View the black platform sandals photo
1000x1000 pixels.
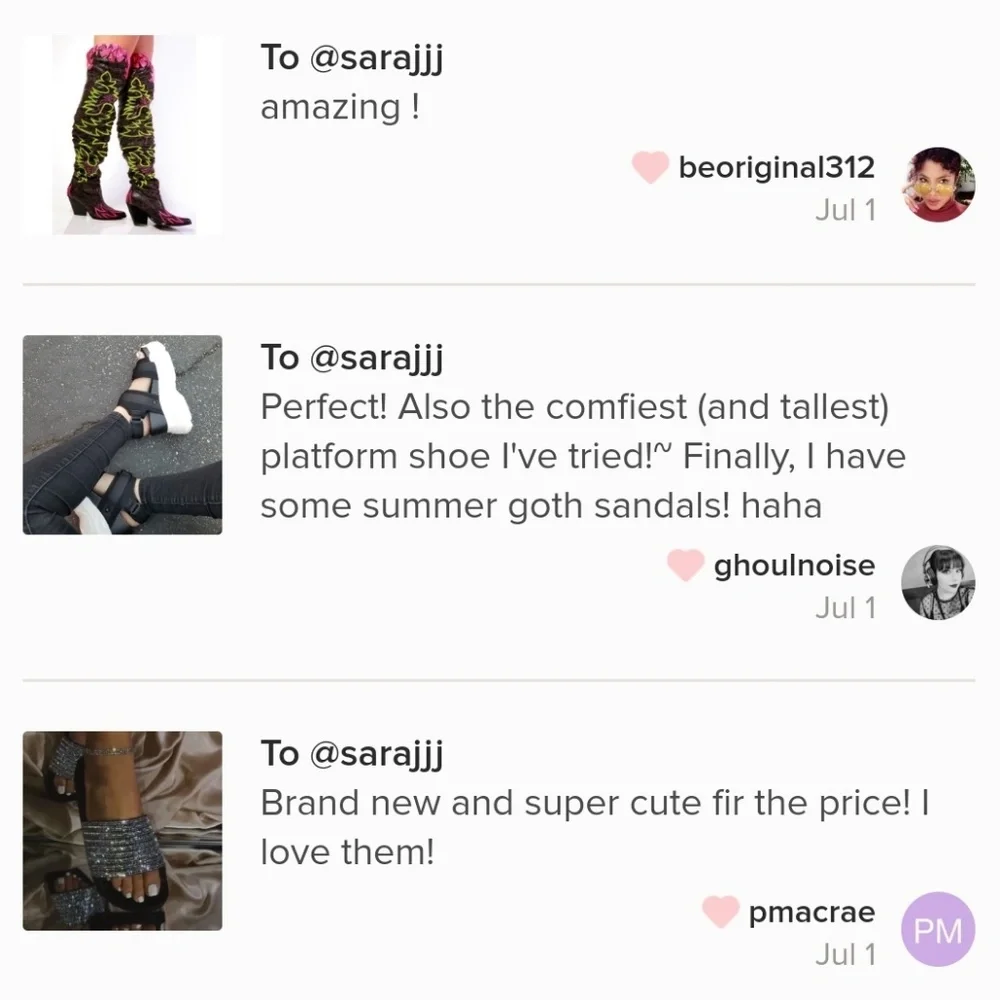(x=122, y=435)
